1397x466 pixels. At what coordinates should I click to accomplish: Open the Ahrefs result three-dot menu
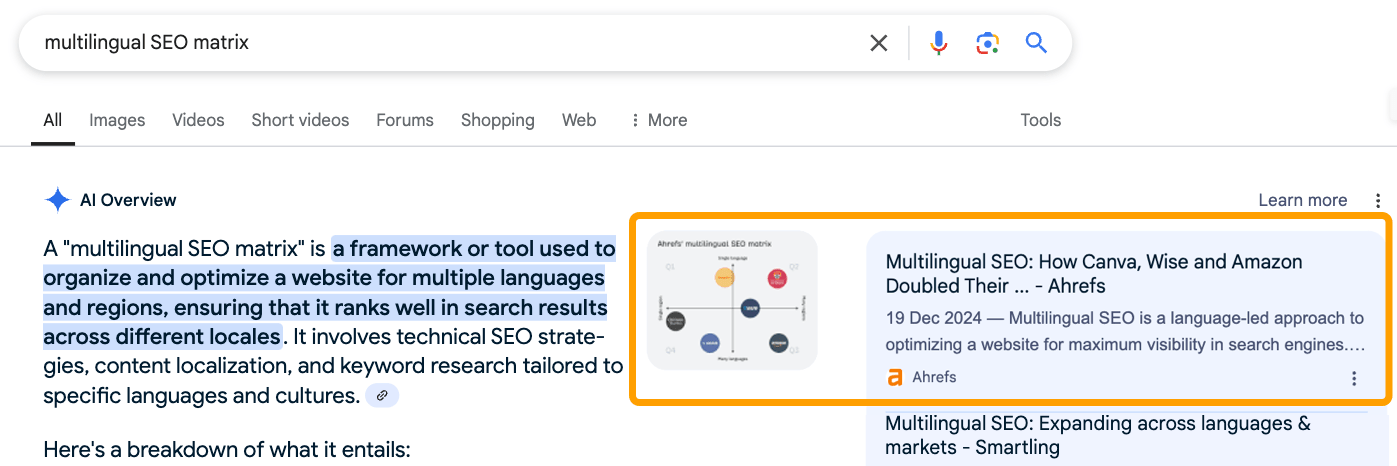(1354, 378)
